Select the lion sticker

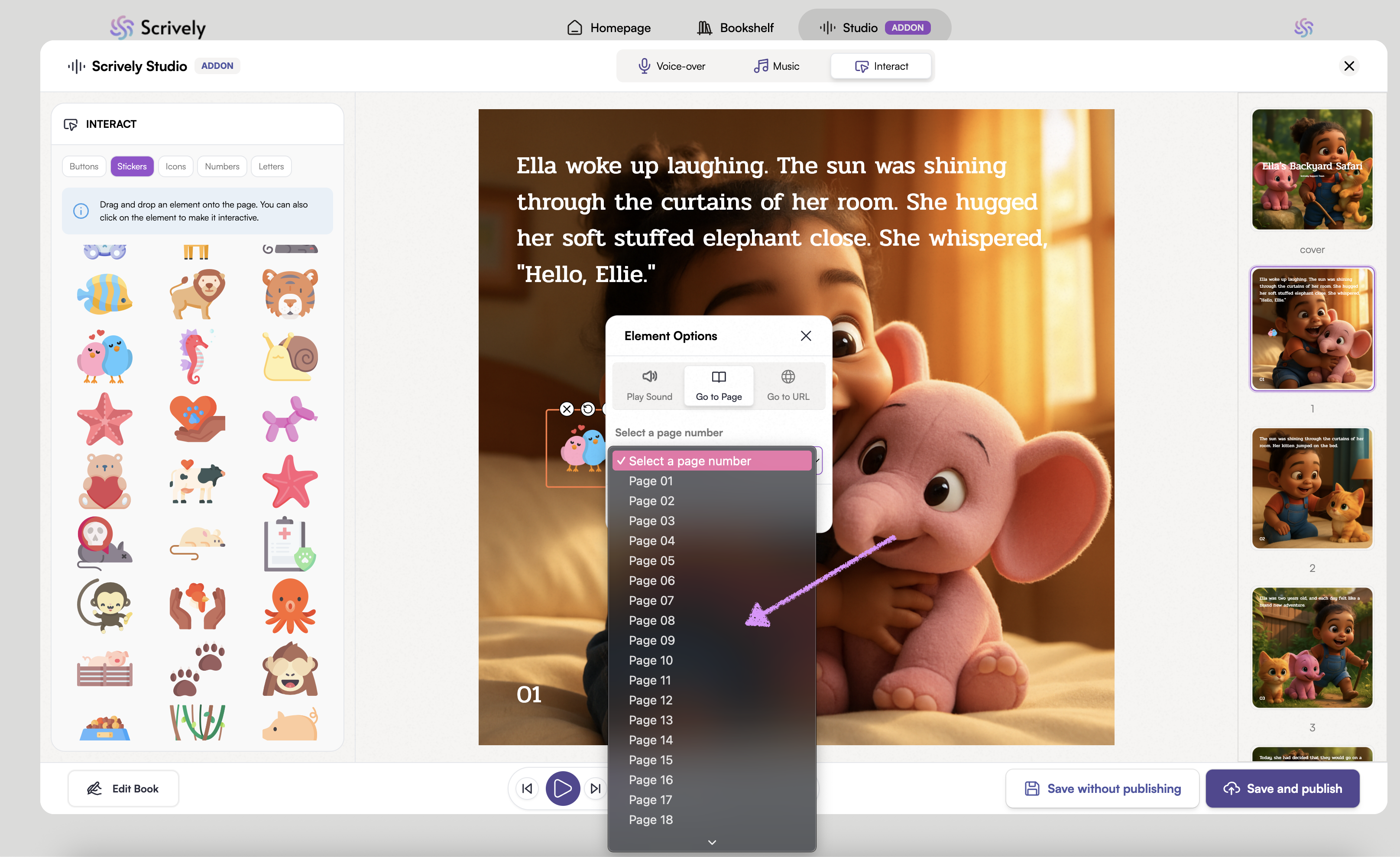click(197, 294)
